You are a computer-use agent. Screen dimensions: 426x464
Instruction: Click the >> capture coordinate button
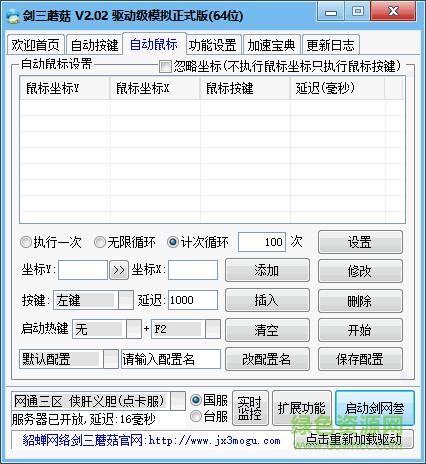click(119, 270)
